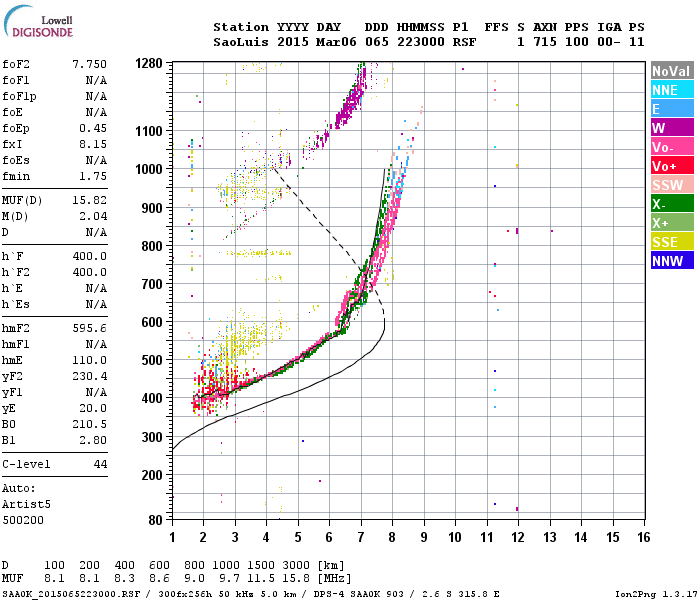Screen dimensions: 700x600
Task: Click the AXN value 715
Action: click(x=545, y=42)
